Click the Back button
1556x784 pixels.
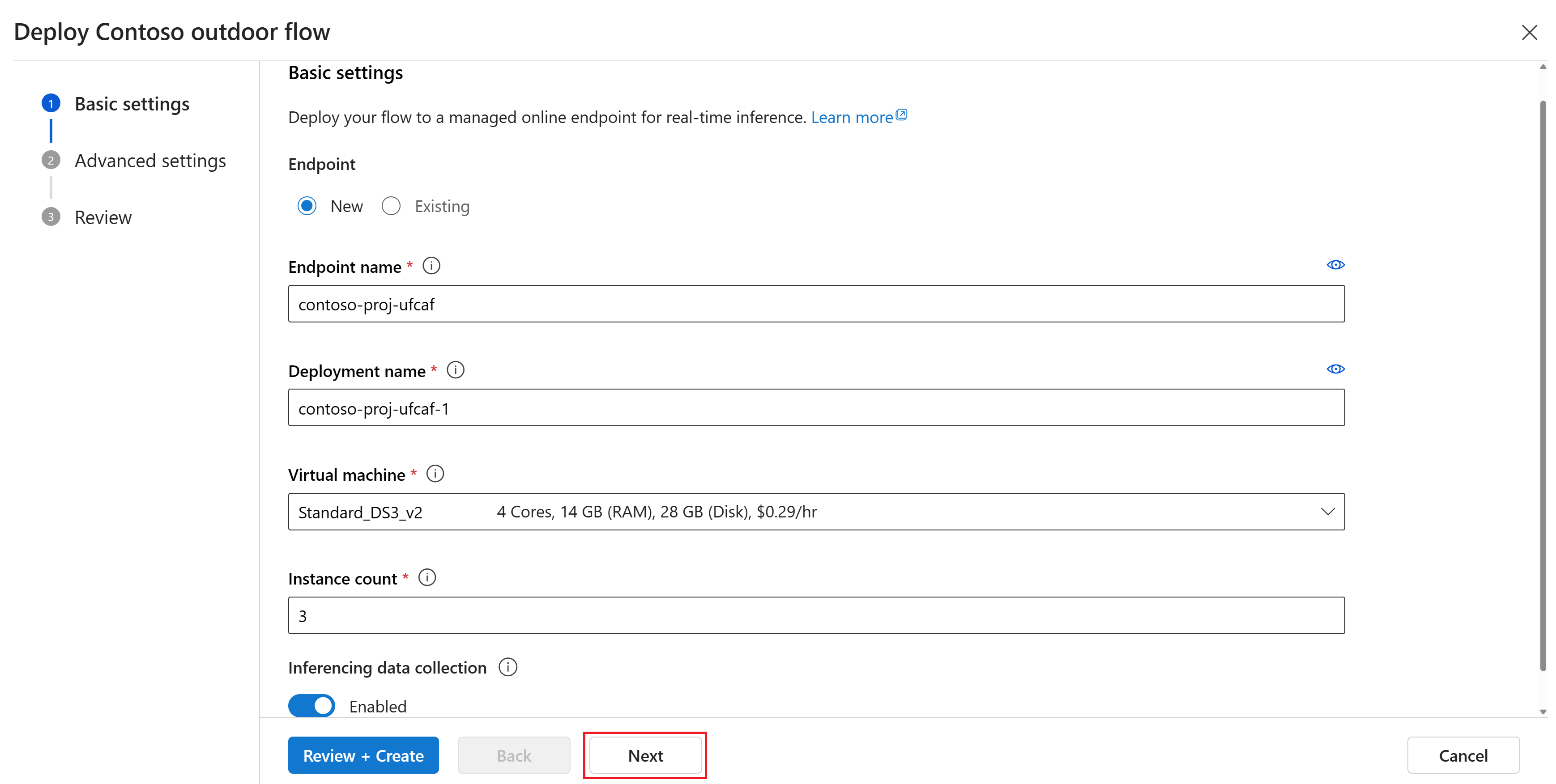tap(513, 755)
